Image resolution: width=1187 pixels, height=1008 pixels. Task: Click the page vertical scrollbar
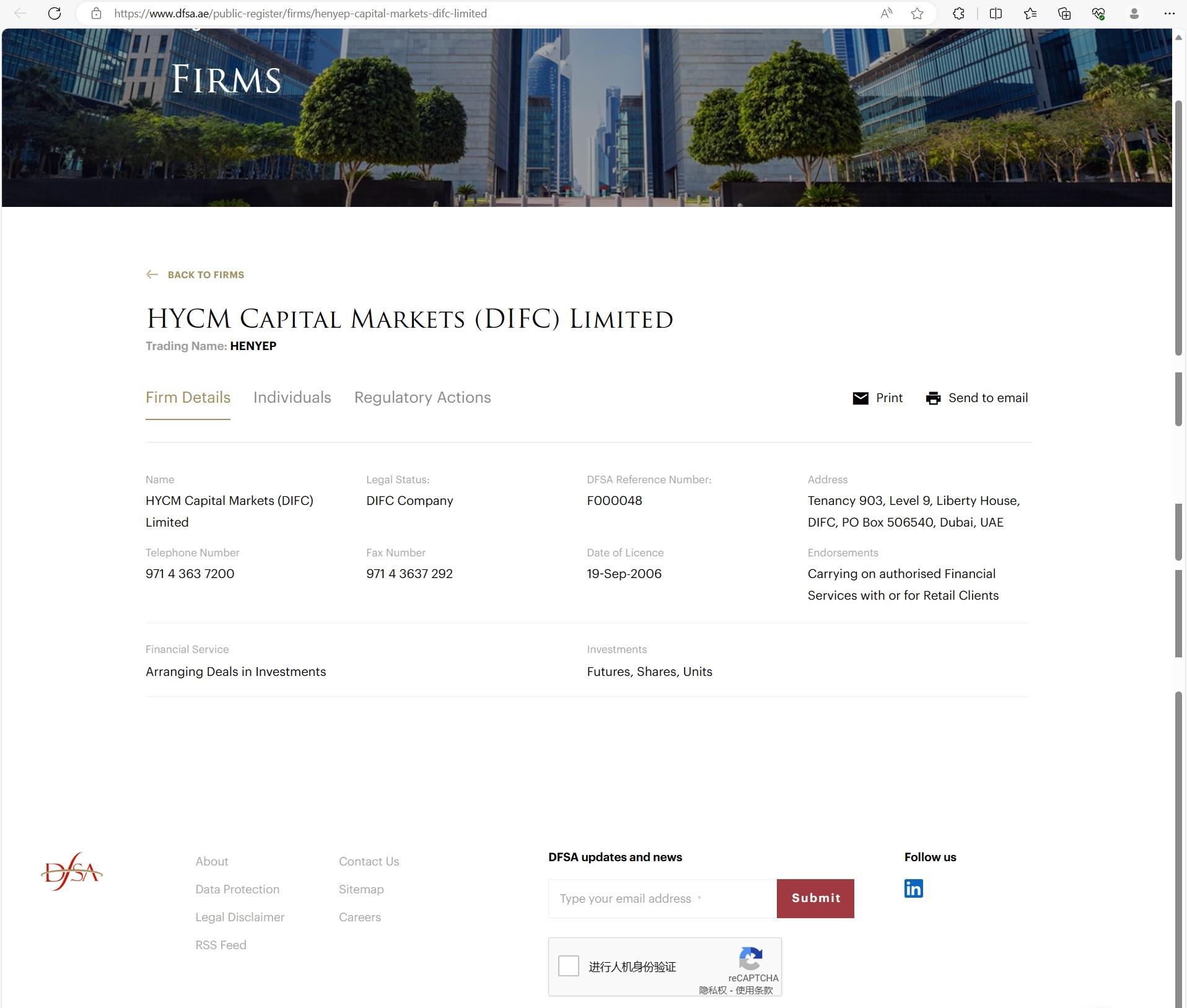pos(1179,227)
